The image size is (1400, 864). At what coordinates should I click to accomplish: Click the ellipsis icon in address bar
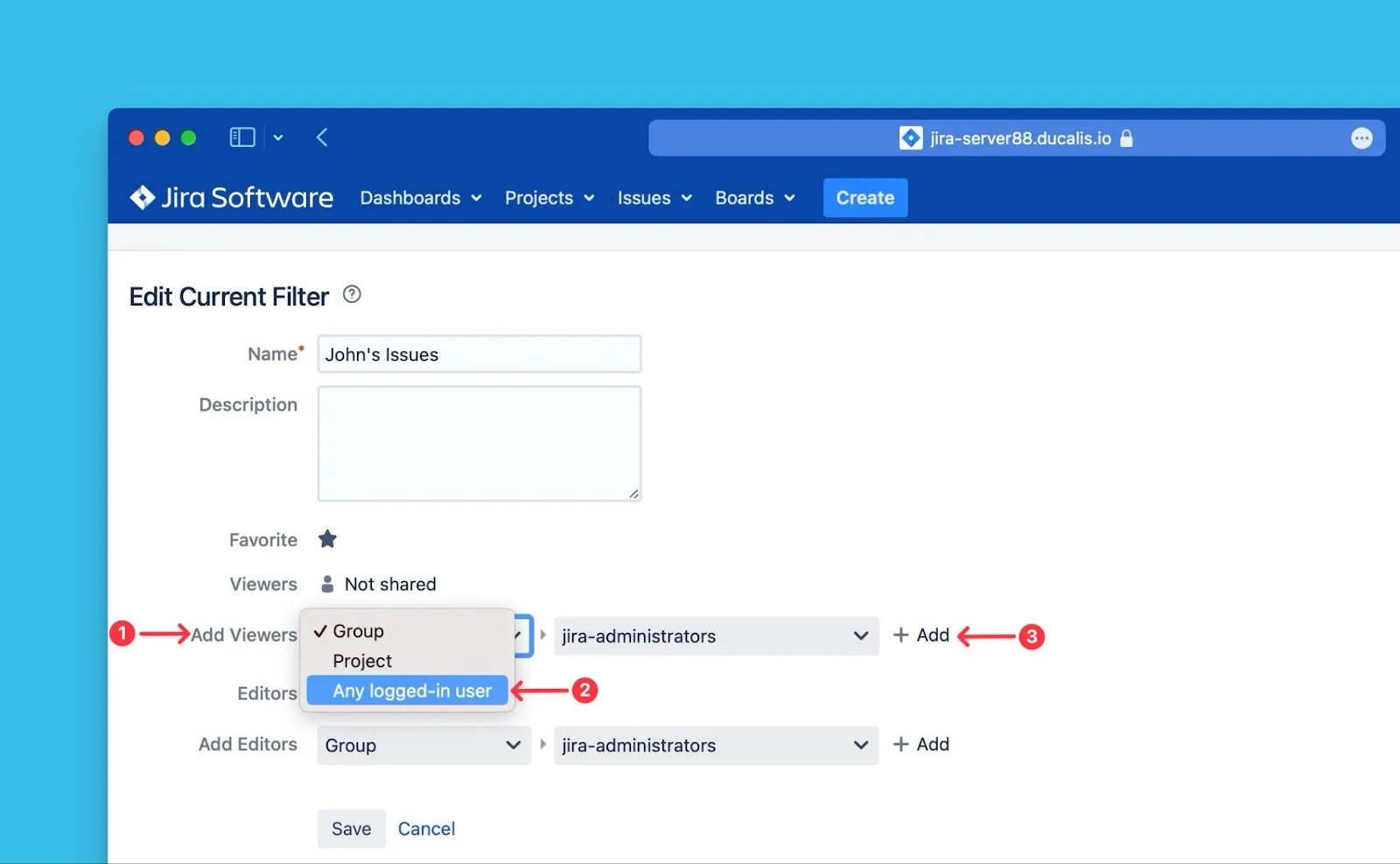point(1361,138)
